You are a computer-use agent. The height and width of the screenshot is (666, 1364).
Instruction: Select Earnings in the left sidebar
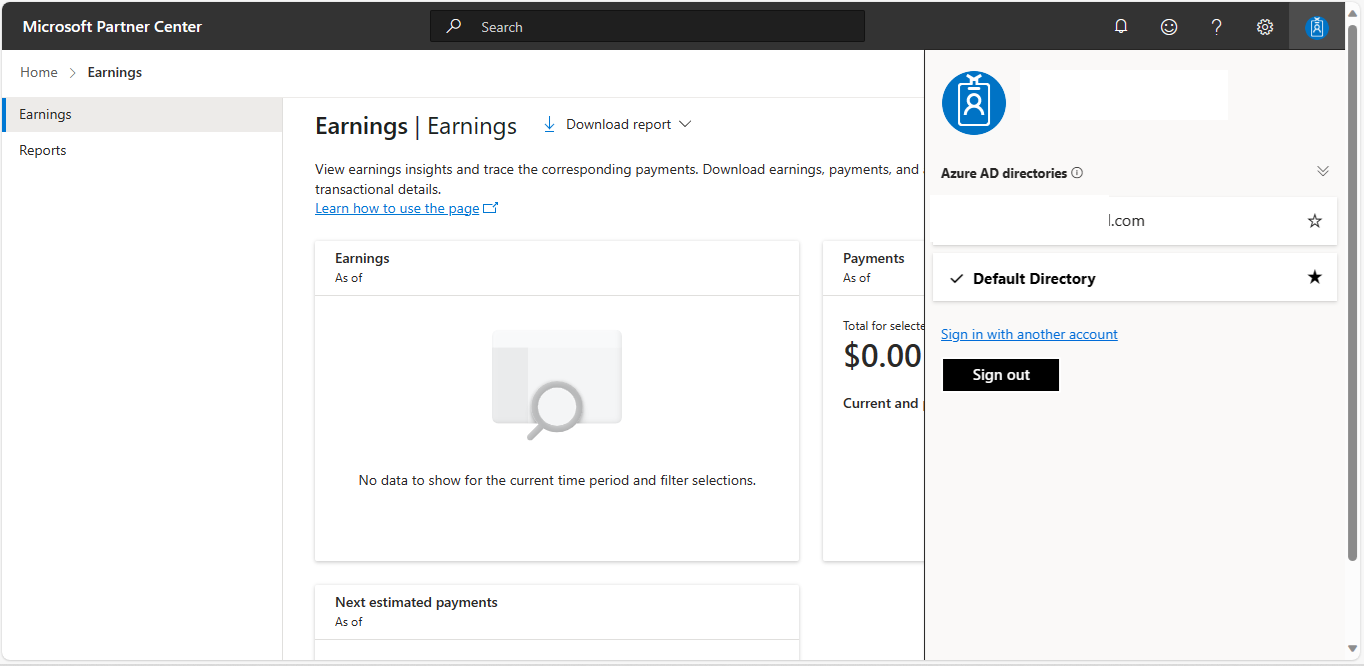point(142,114)
